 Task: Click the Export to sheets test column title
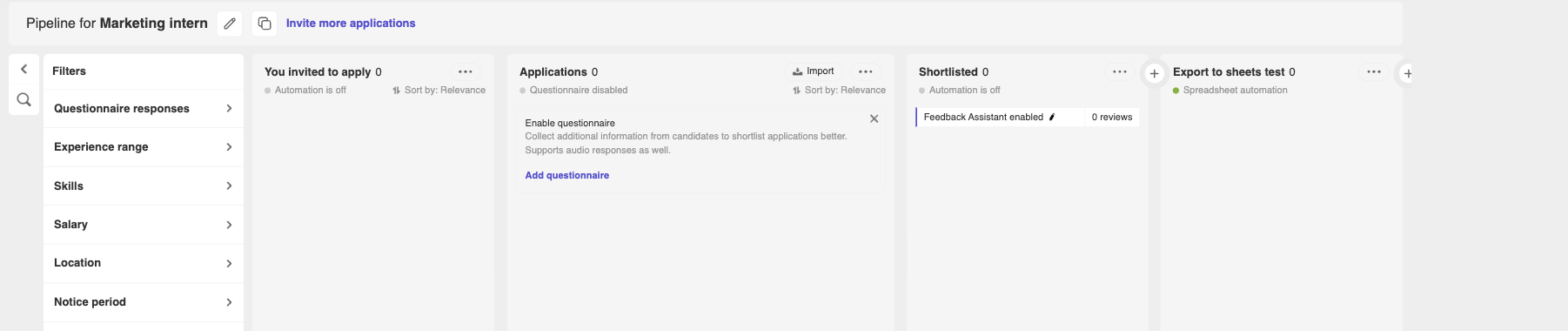1229,72
